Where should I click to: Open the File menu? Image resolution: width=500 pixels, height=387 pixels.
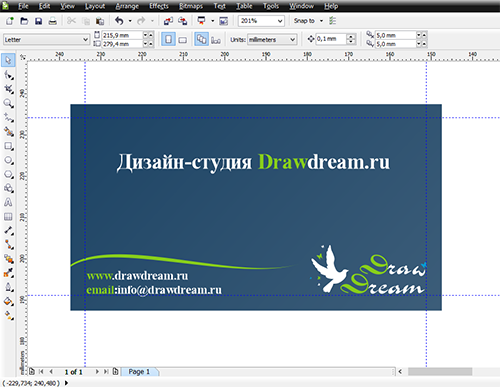tap(23, 6)
